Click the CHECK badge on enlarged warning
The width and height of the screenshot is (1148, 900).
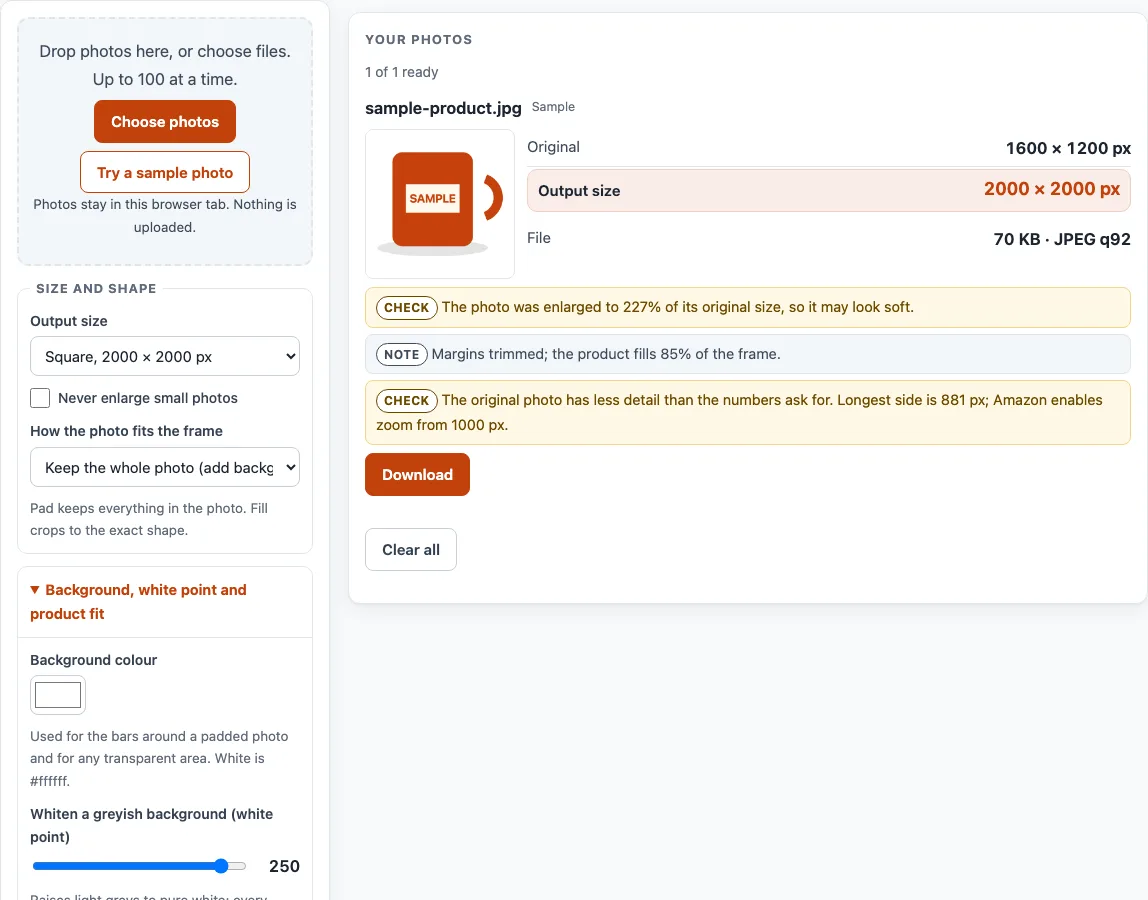407,308
